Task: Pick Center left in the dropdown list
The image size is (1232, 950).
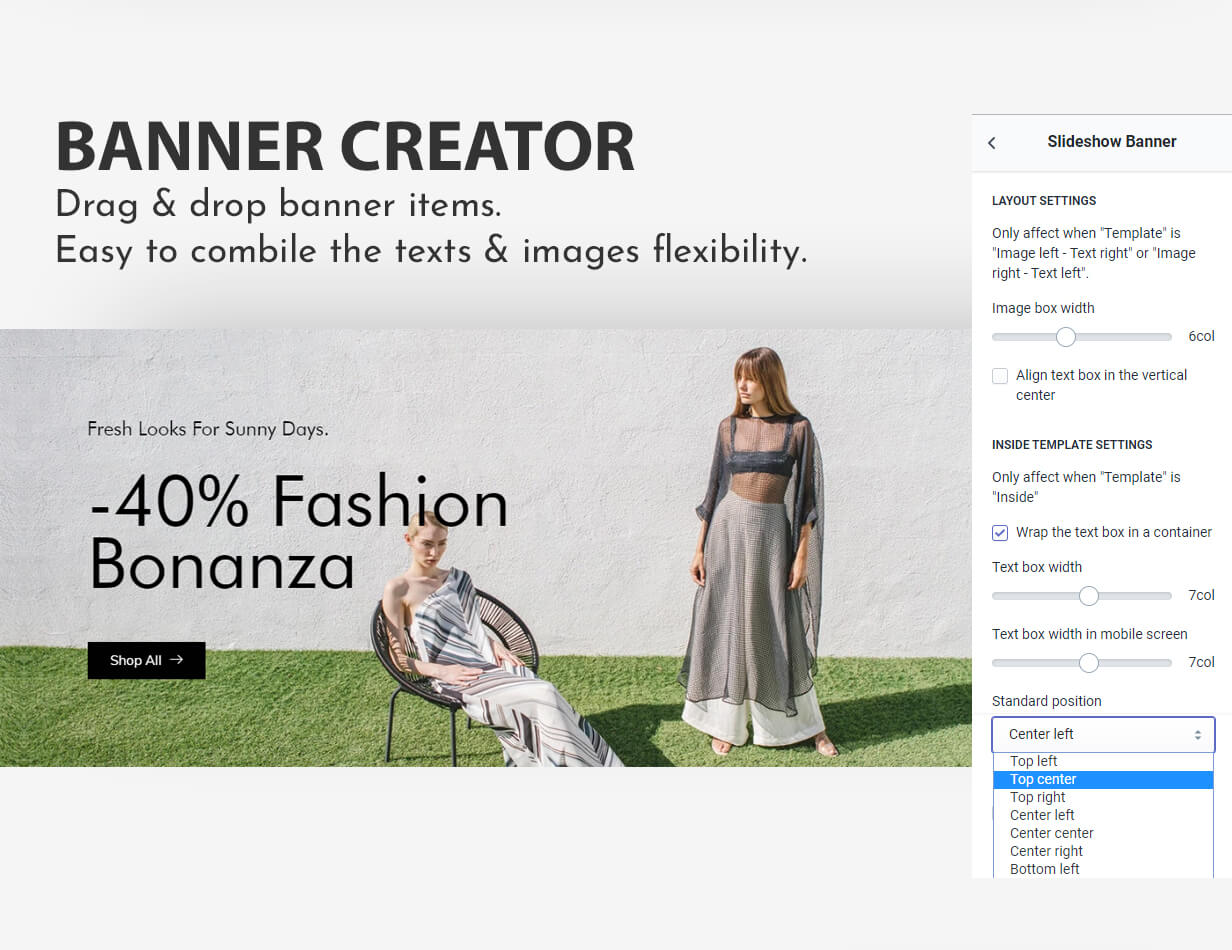Action: pos(1042,815)
